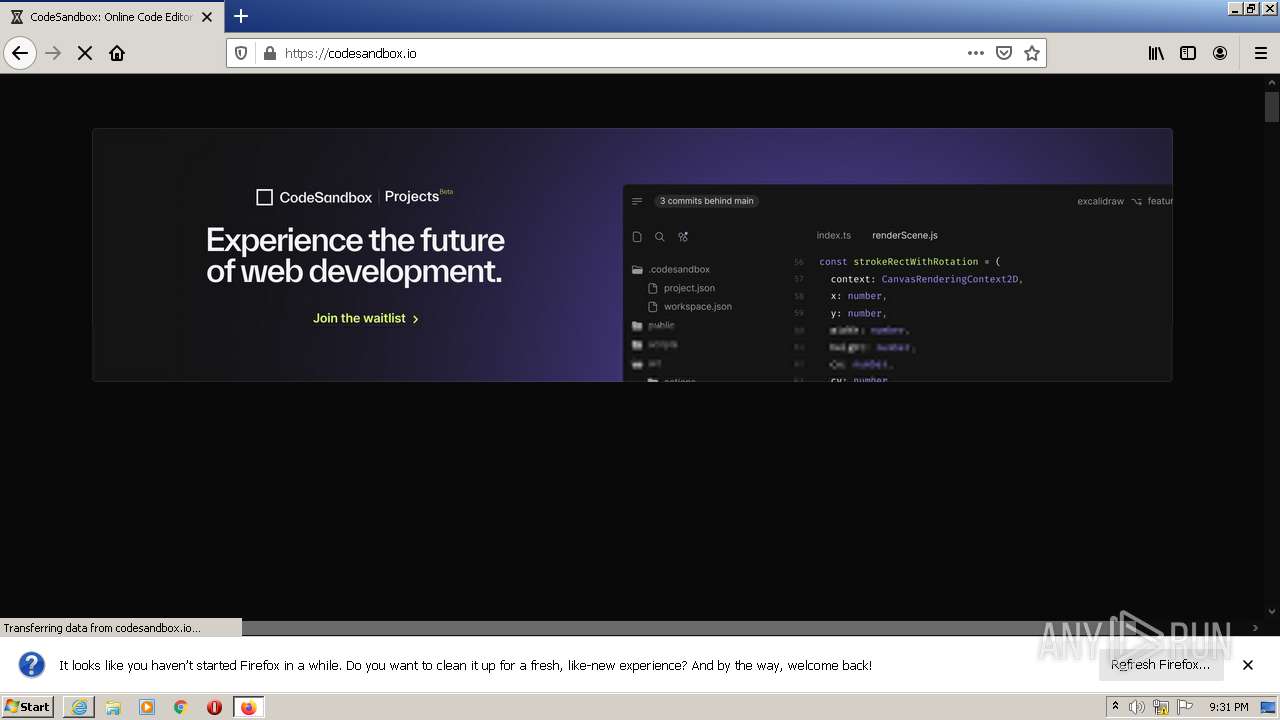Expand the .codesandbox folder
The image size is (1280, 720).
[x=671, y=269]
